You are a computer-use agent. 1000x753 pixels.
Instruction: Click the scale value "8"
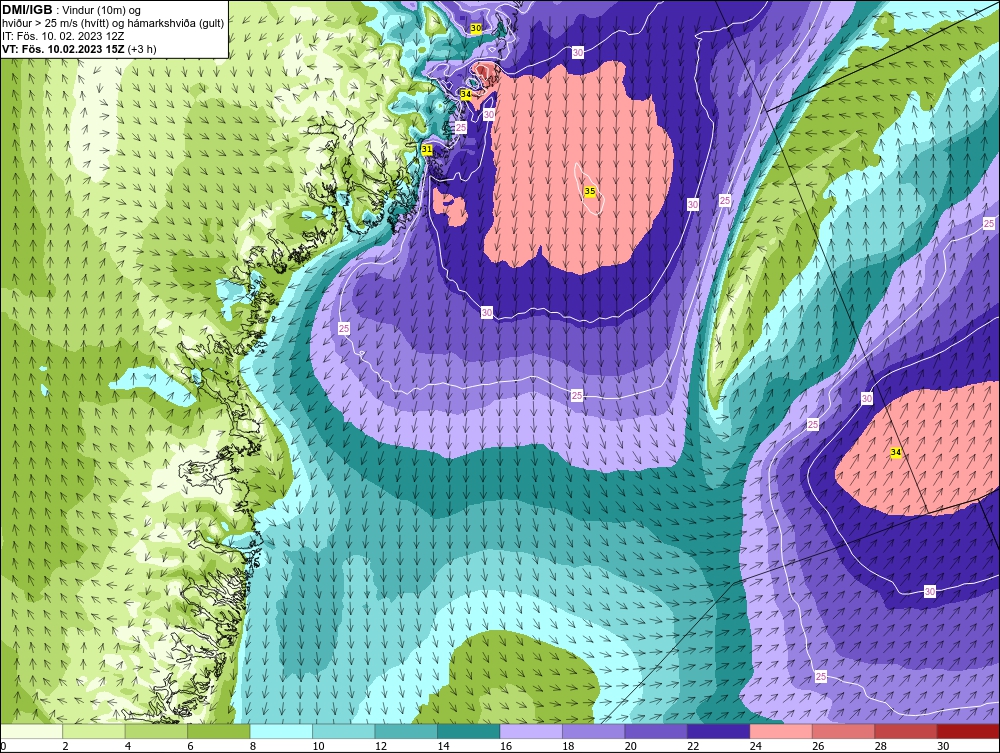point(253,746)
